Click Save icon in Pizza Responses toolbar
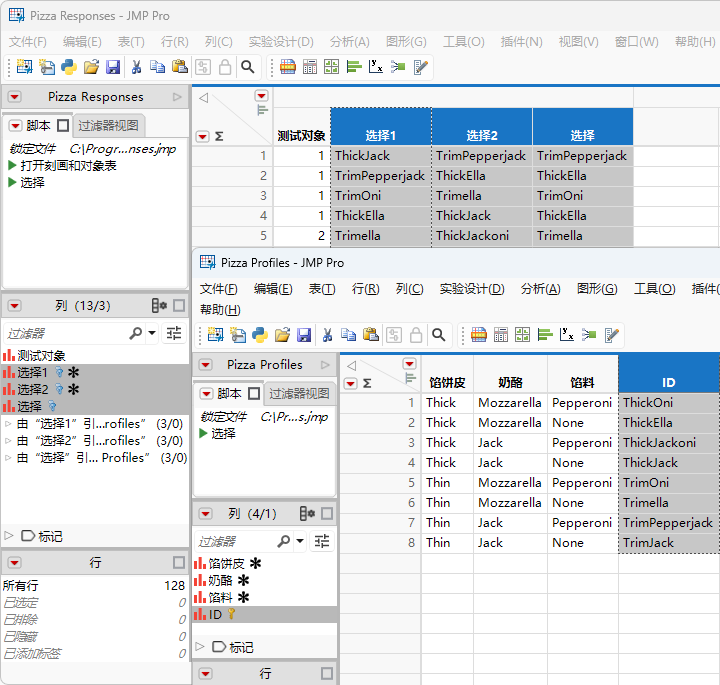This screenshot has height=685, width=720. 113,67
